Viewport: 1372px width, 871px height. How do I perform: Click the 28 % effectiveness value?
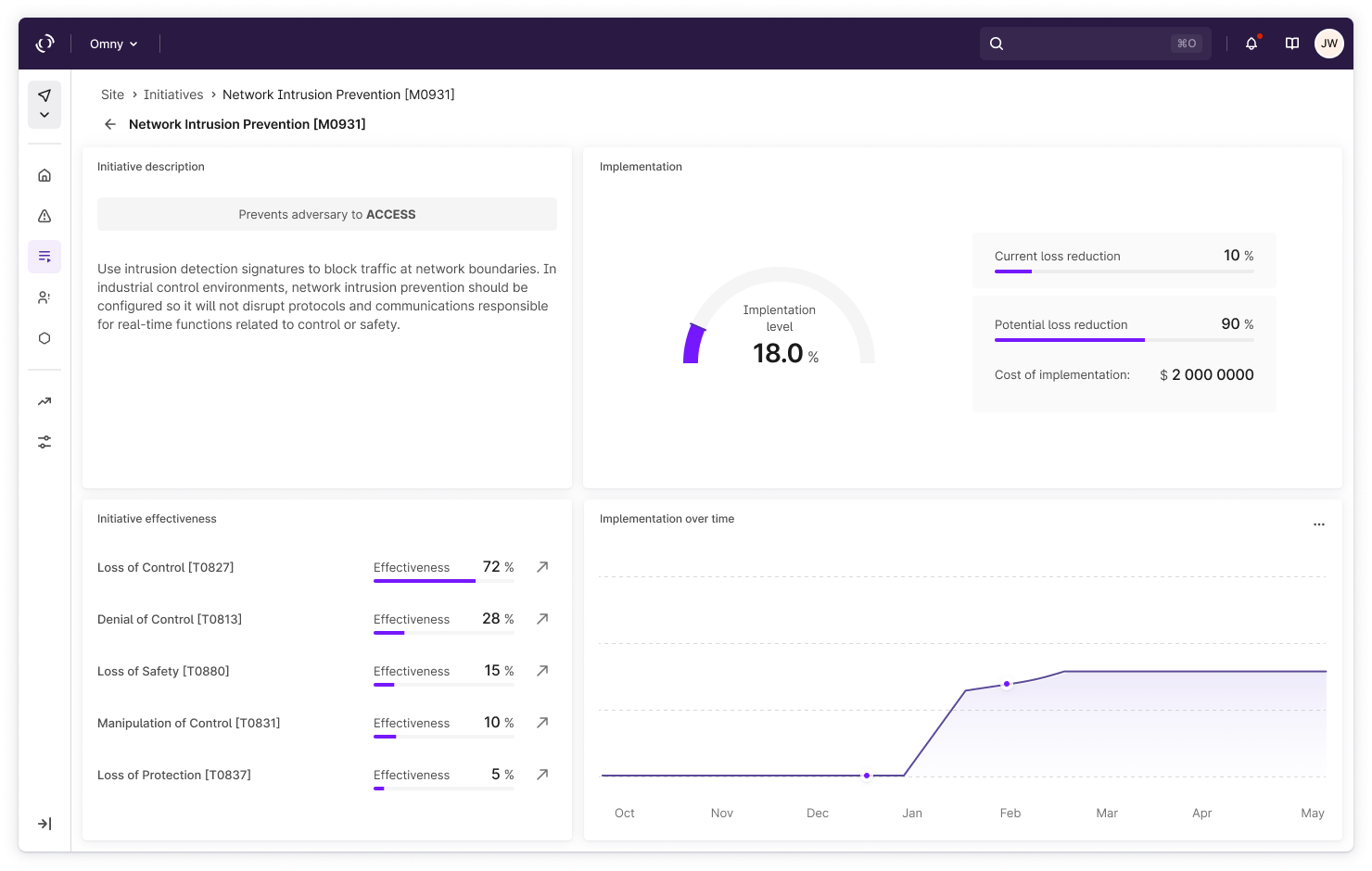click(x=499, y=618)
